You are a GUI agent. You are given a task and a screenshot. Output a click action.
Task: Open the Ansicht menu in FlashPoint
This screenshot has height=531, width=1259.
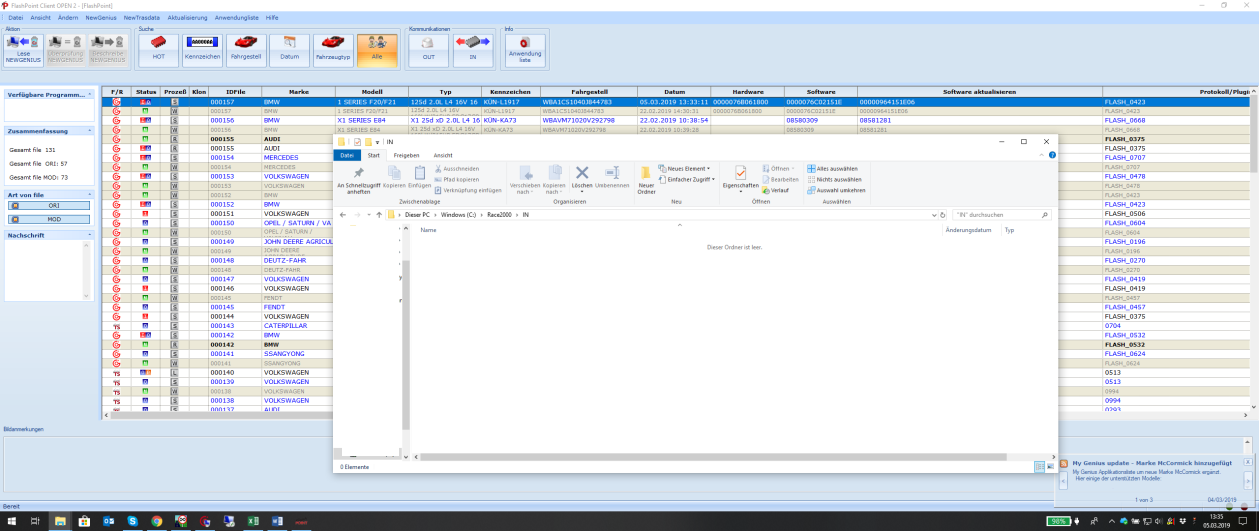pos(41,18)
